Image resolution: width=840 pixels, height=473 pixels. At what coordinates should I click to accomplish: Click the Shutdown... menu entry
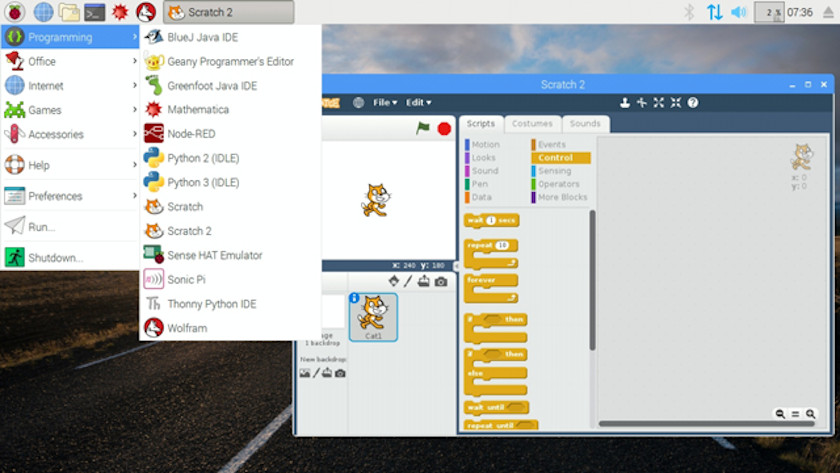click(70, 258)
